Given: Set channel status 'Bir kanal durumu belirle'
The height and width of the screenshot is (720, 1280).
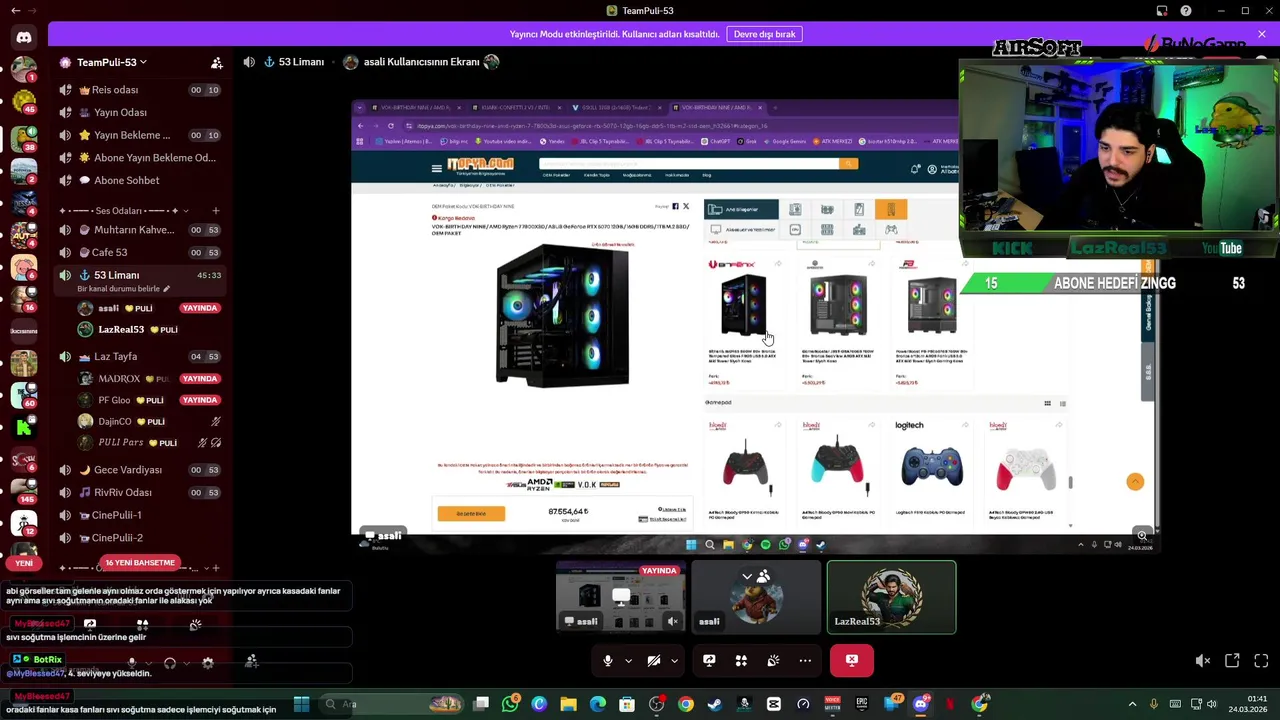Looking at the screenshot, I should 123,289.
